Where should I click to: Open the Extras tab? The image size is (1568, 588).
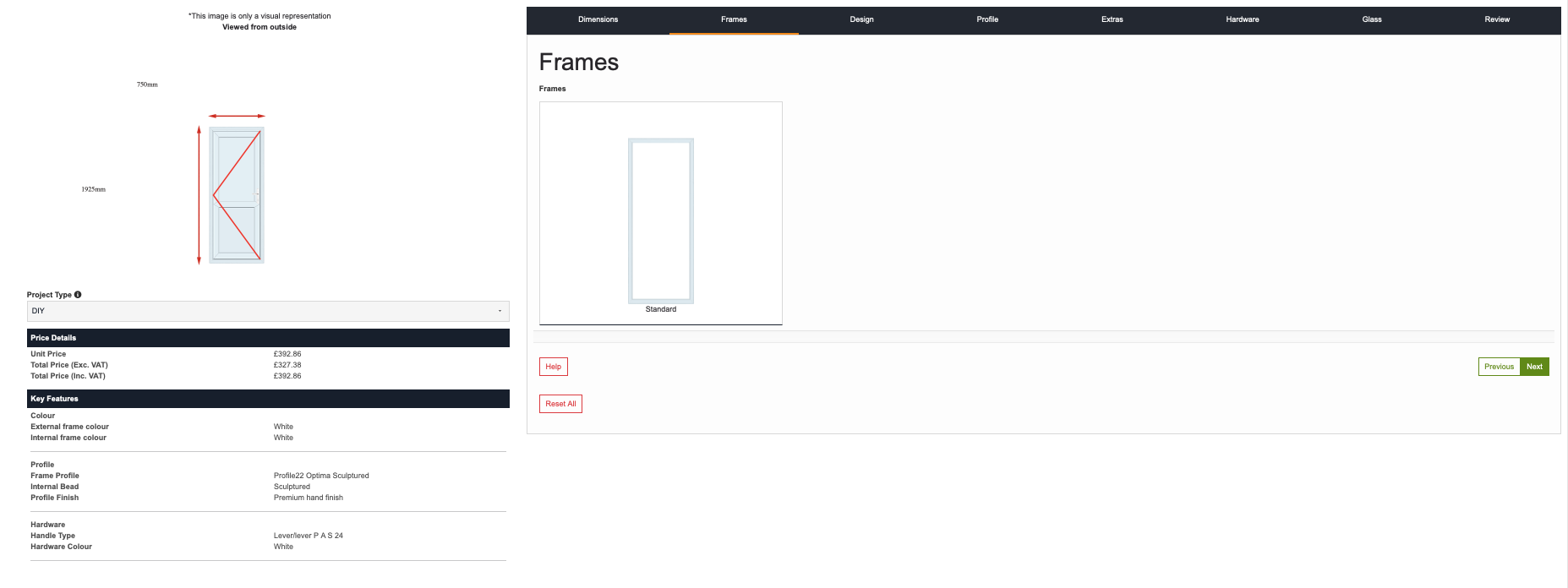[x=1112, y=19]
